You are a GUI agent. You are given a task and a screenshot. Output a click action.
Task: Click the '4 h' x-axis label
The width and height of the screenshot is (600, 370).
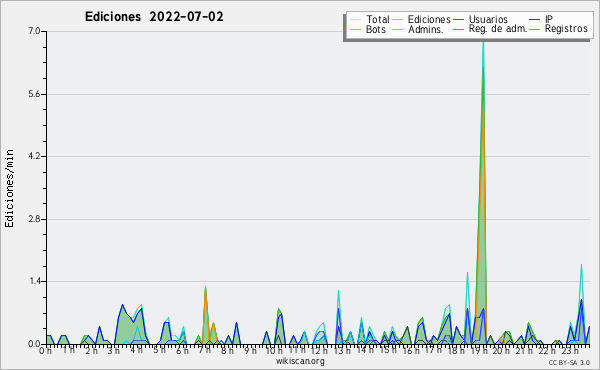tap(136, 350)
